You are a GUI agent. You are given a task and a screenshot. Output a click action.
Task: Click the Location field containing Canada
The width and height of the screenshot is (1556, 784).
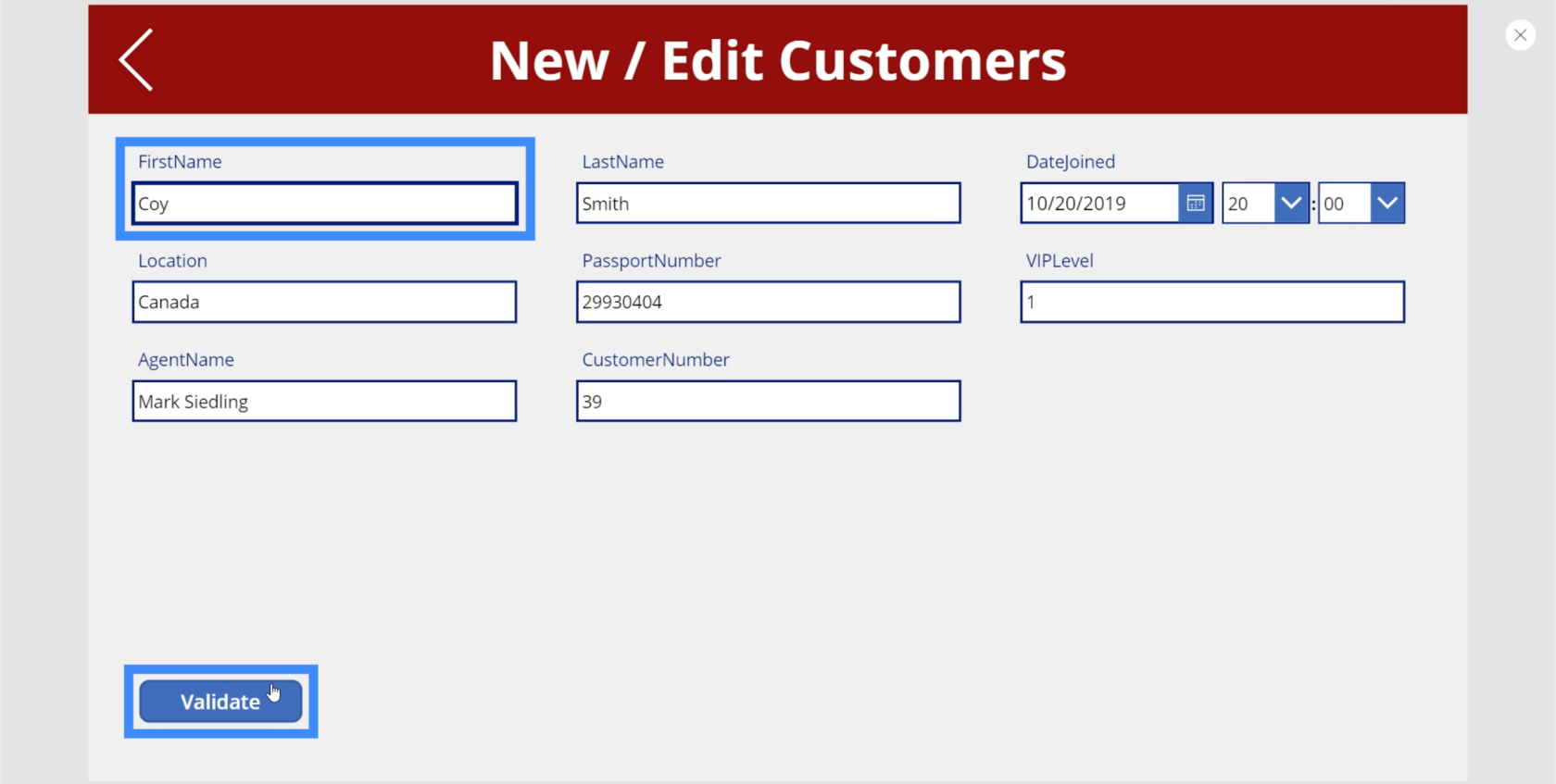pos(324,302)
